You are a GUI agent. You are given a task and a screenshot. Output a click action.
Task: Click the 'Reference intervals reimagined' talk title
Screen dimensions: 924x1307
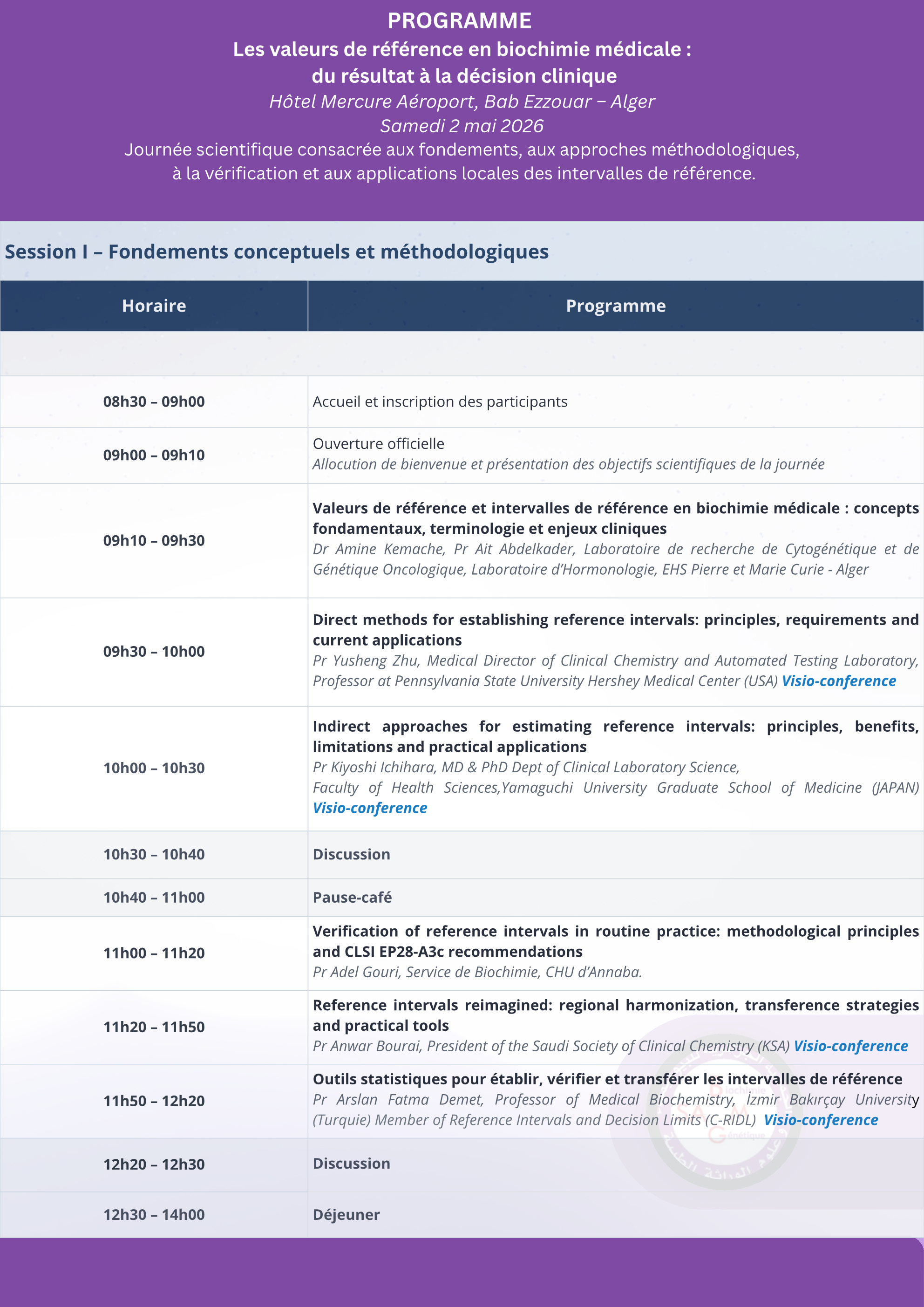[x=615, y=1015]
